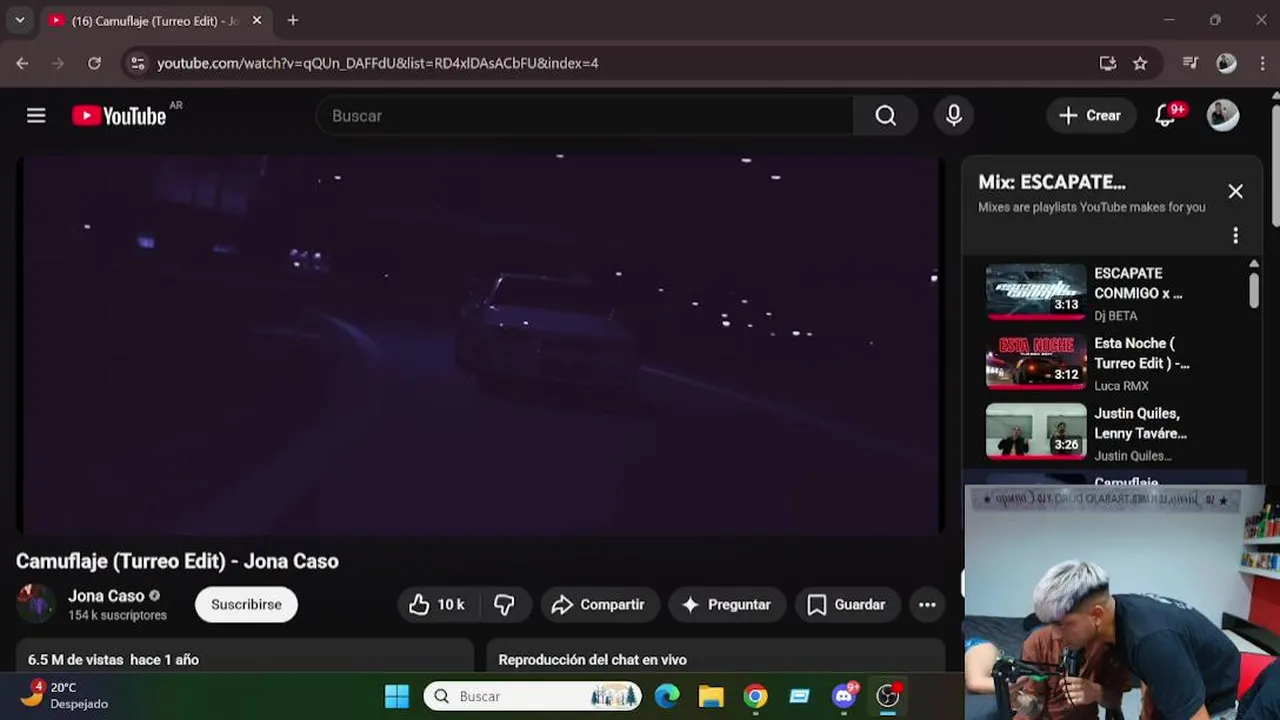Click the taskbar Buscar search box
Image resolution: width=1280 pixels, height=720 pixels.
(x=532, y=696)
